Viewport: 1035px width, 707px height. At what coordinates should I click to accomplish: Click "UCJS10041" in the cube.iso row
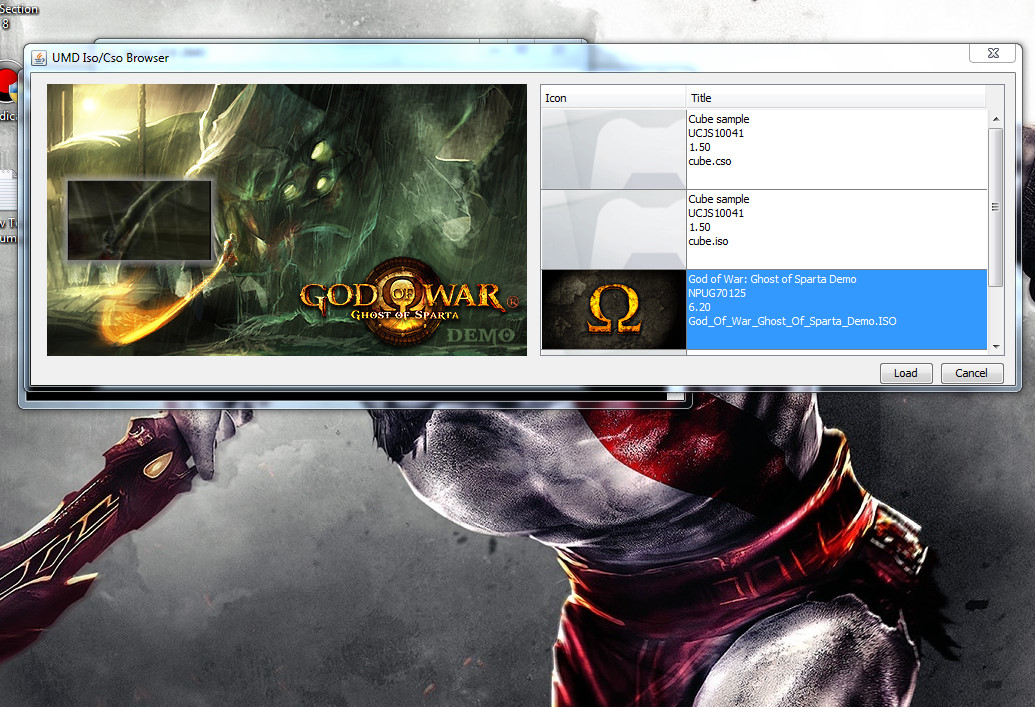tap(716, 213)
